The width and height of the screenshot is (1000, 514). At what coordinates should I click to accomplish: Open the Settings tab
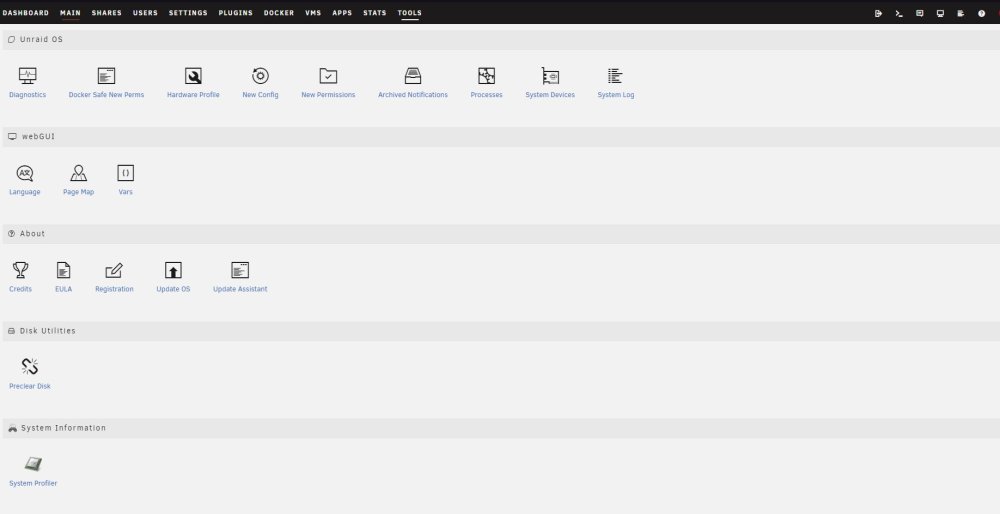click(188, 13)
